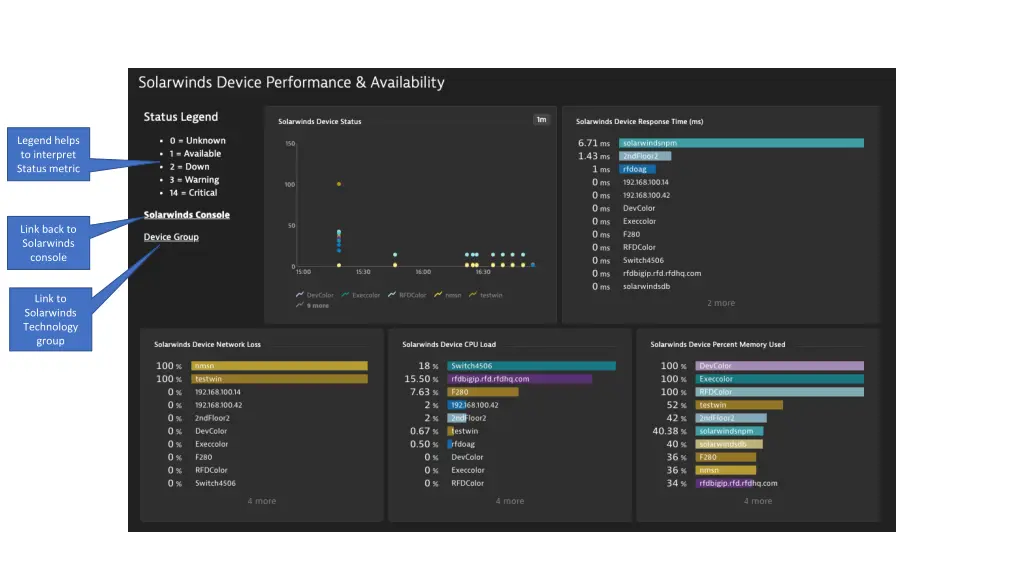Expand '4 more' in the Network Loss panel

262,501
